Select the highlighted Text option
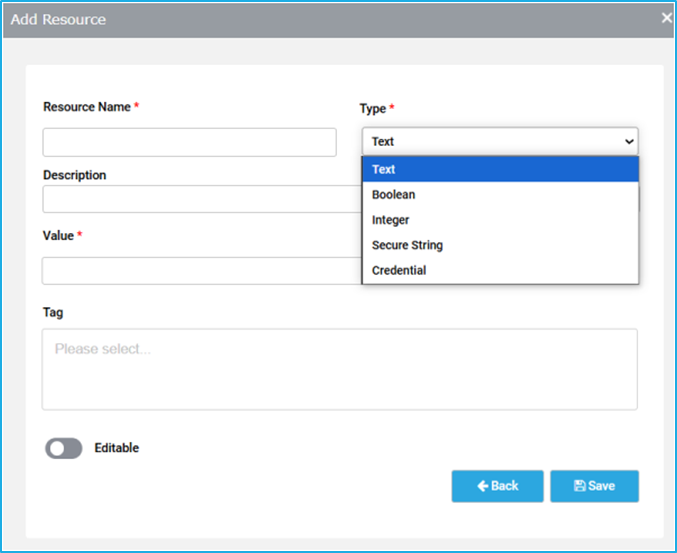The width and height of the screenshot is (677, 553). point(500,169)
